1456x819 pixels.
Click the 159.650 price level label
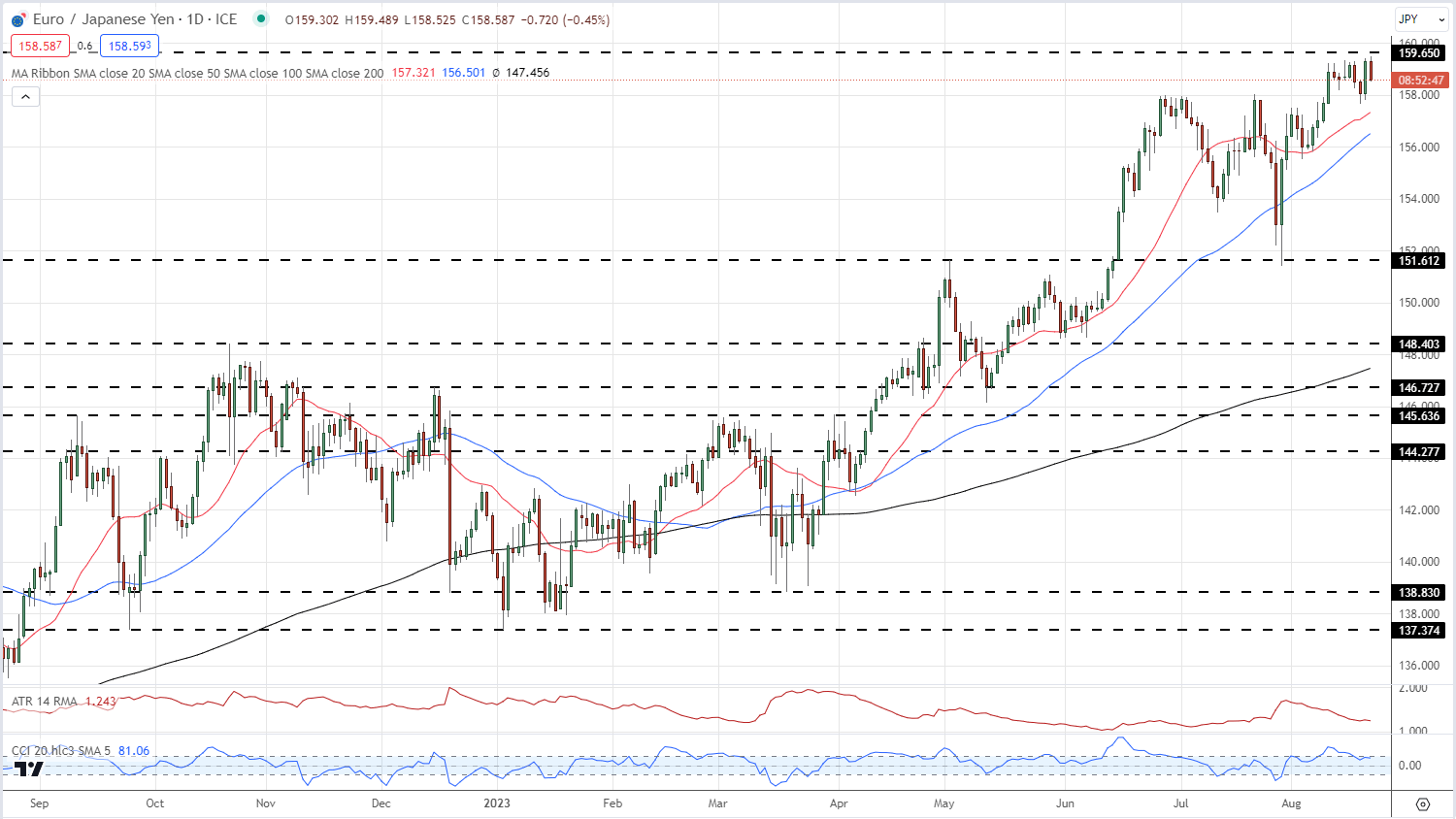(x=1419, y=53)
